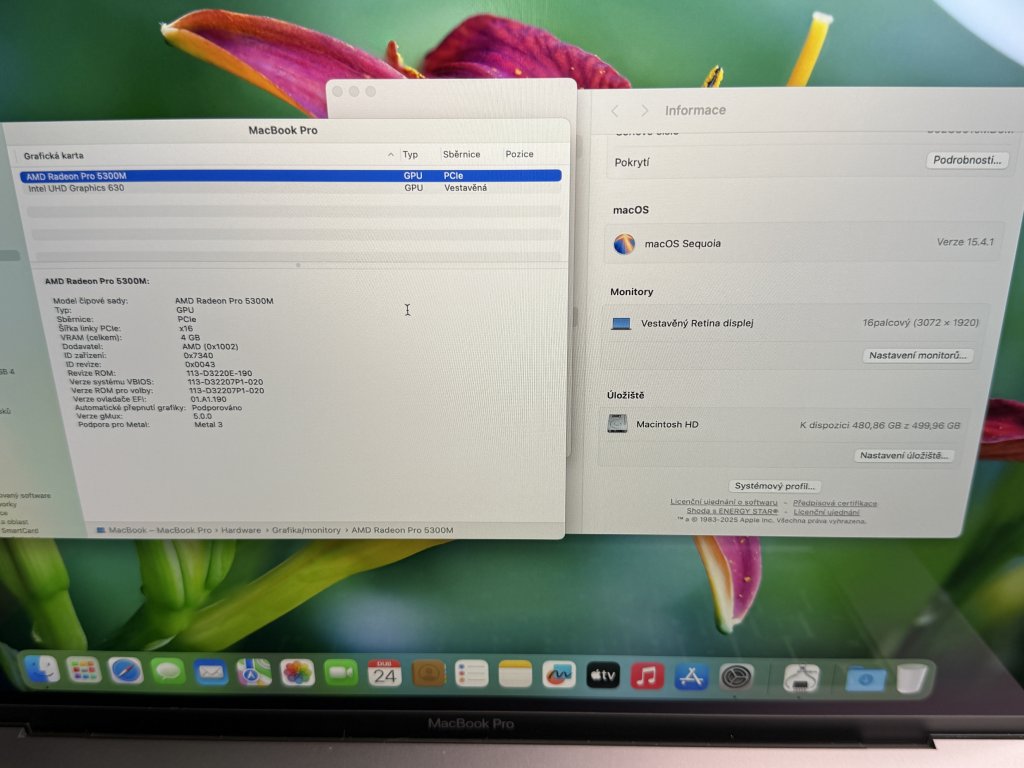Sort by the Grafická karta column header
This screenshot has height=768, width=1024.
pos(54,155)
